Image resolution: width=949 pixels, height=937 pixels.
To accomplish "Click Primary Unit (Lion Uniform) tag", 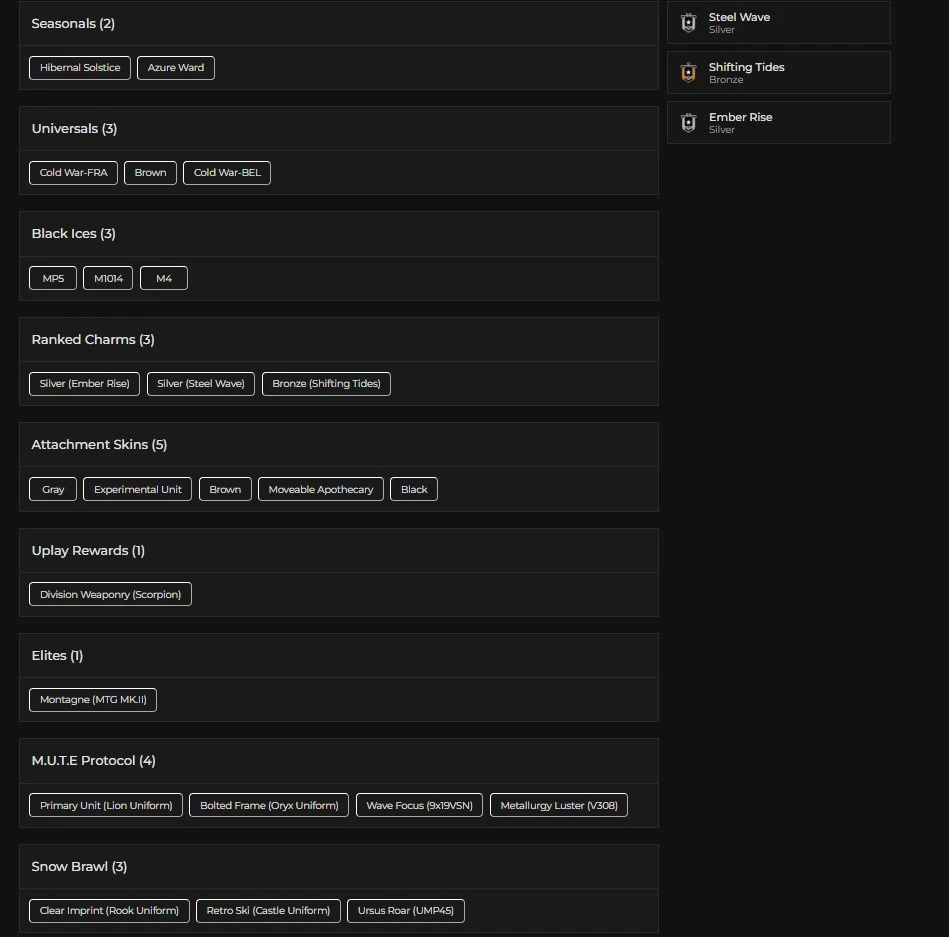I will (106, 806).
